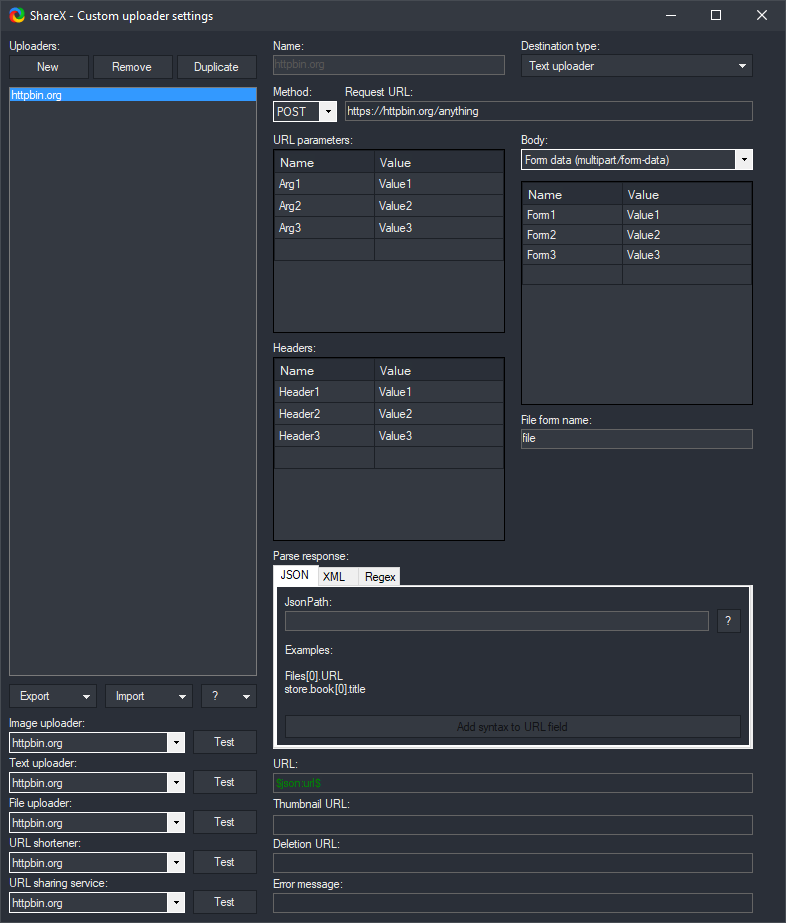Screen dimensions: 786x923
Task: Switch to the Regex tab
Action: pyautogui.click(x=380, y=577)
